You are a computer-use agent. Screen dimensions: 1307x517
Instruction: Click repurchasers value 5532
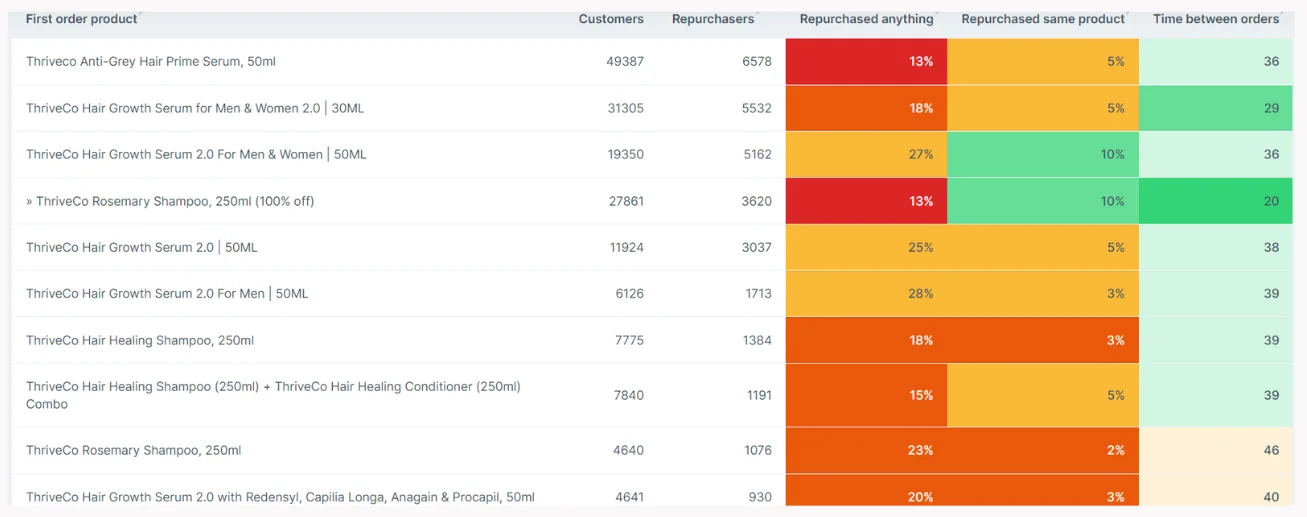[x=756, y=108]
